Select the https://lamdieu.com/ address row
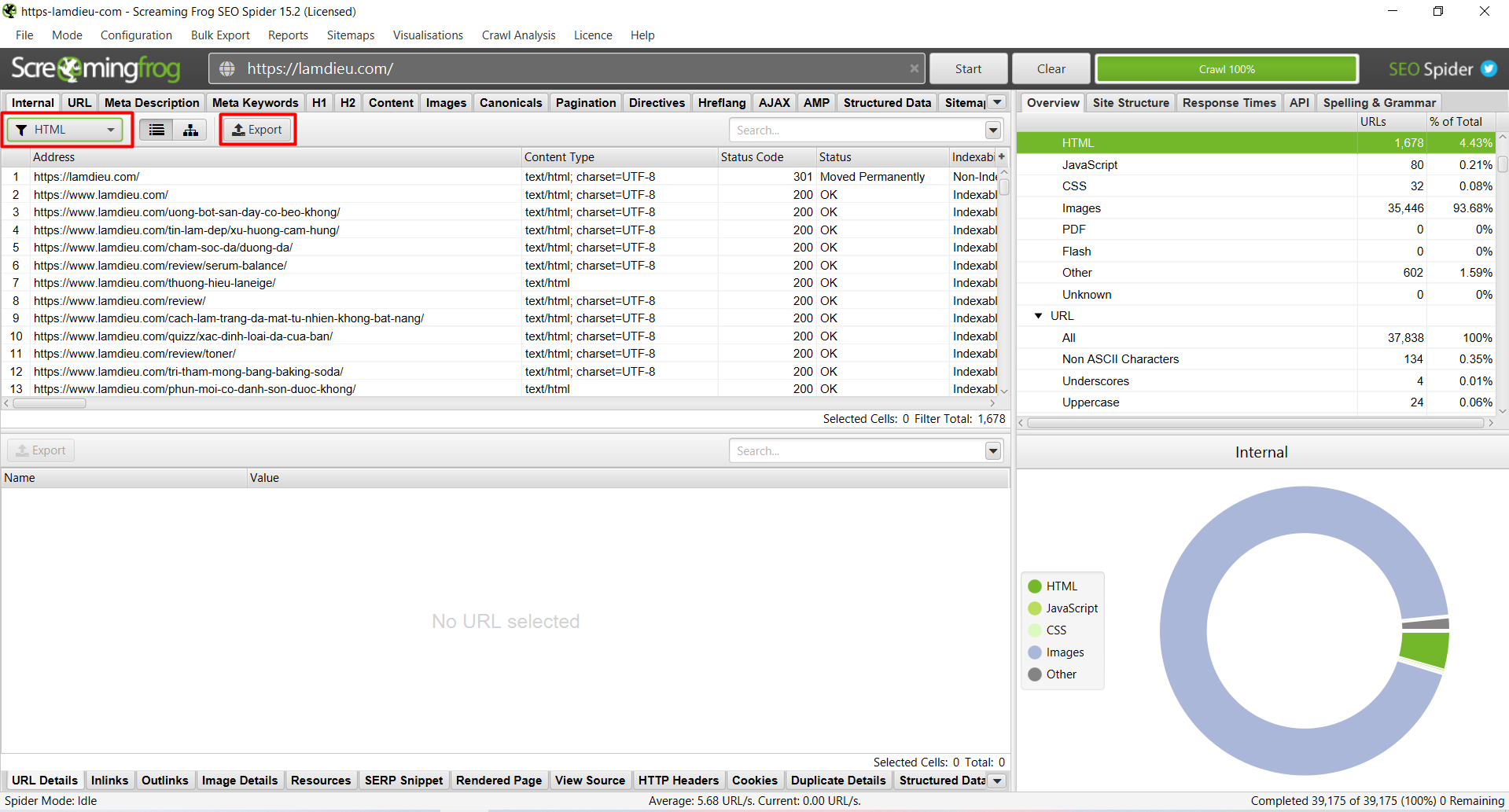This screenshot has height=812, width=1509. (x=500, y=177)
